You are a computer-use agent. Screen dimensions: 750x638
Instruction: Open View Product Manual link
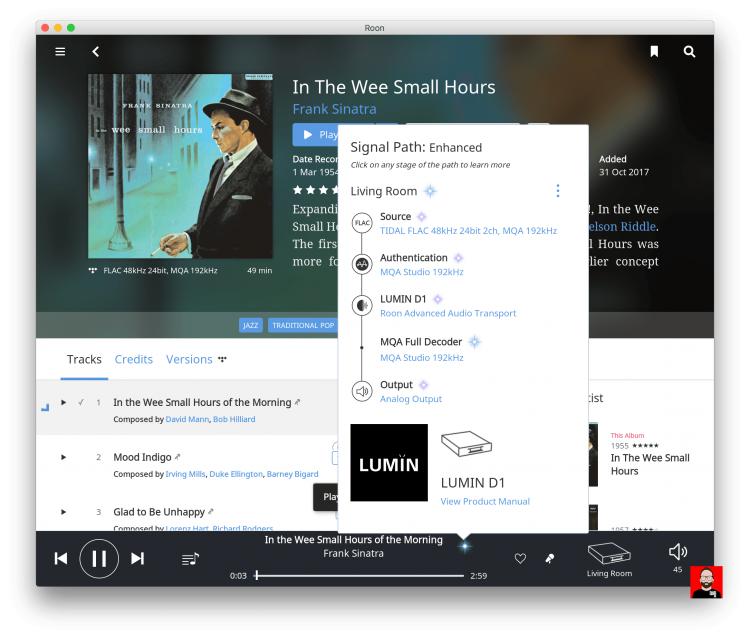pos(485,501)
